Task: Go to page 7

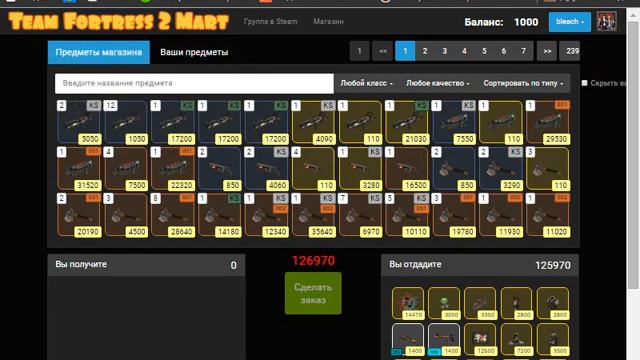Action: tap(523, 51)
